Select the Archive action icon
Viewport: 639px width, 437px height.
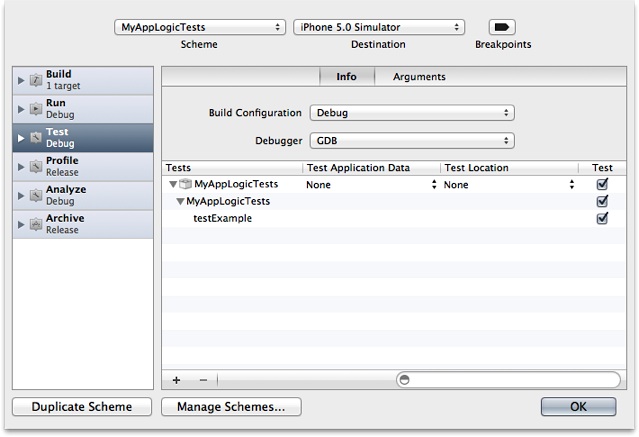click(37, 224)
